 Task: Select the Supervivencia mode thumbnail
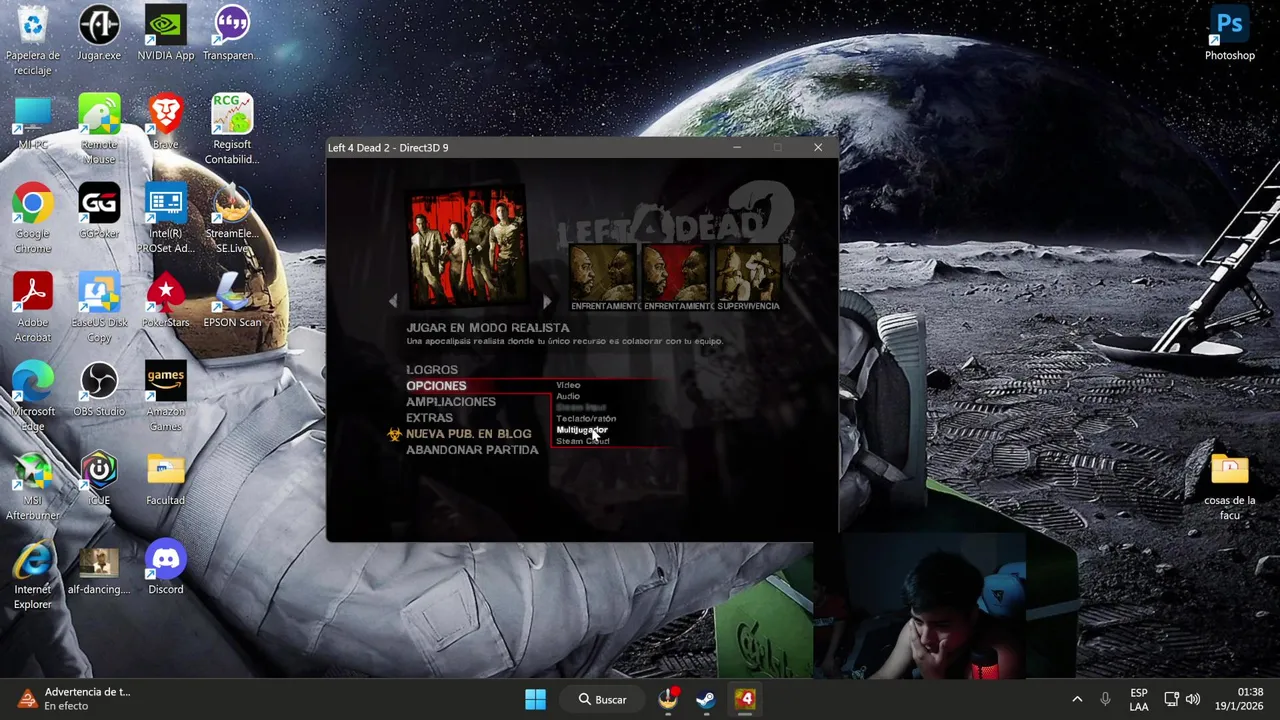coord(748,273)
